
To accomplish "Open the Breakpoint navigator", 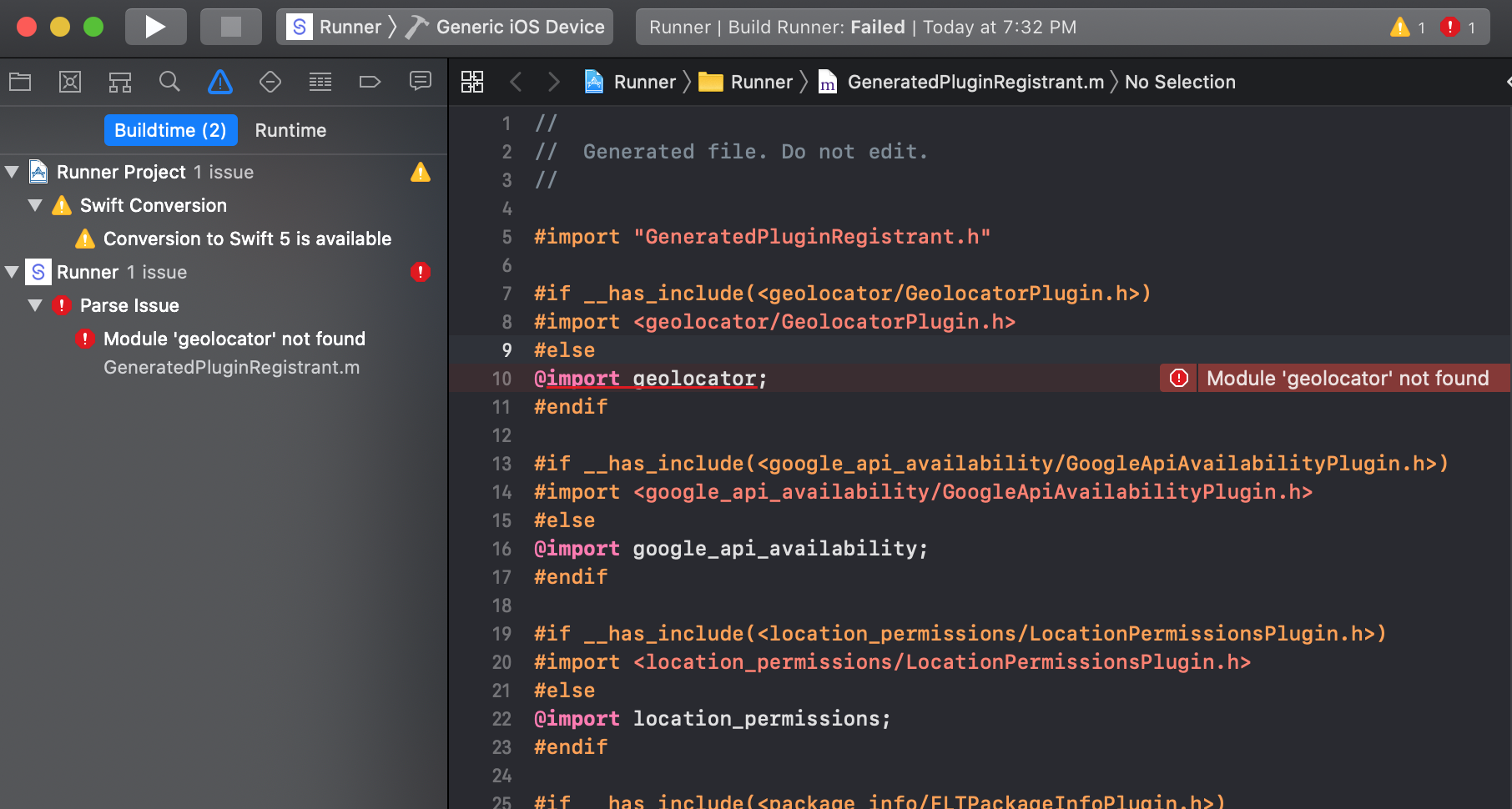I will (370, 81).
